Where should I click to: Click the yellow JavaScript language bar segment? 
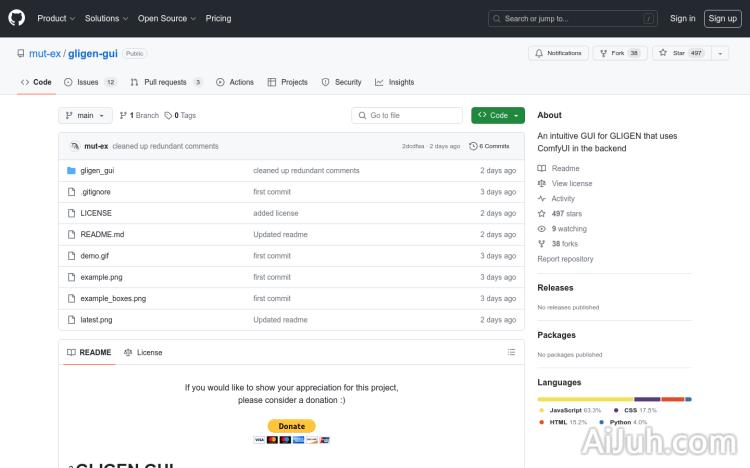pos(585,399)
